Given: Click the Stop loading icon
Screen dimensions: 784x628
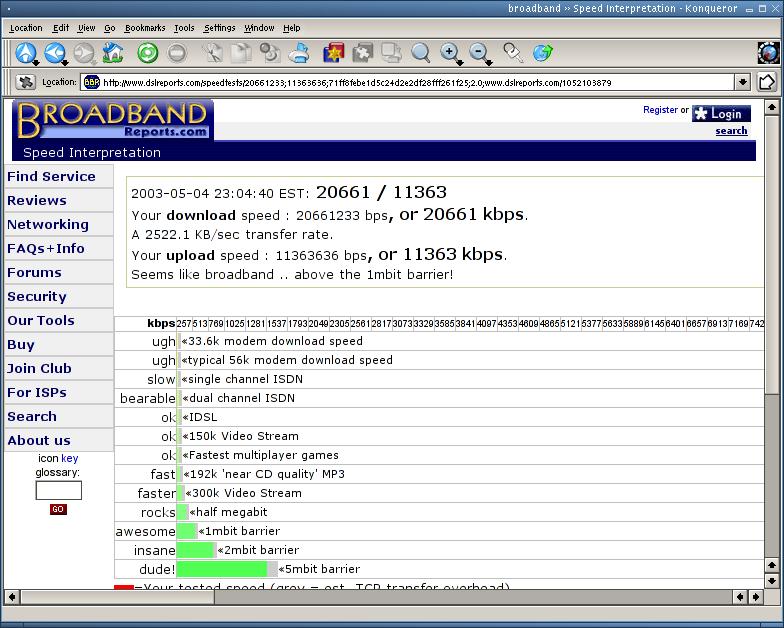Looking at the screenshot, I should pyautogui.click(x=177, y=52).
